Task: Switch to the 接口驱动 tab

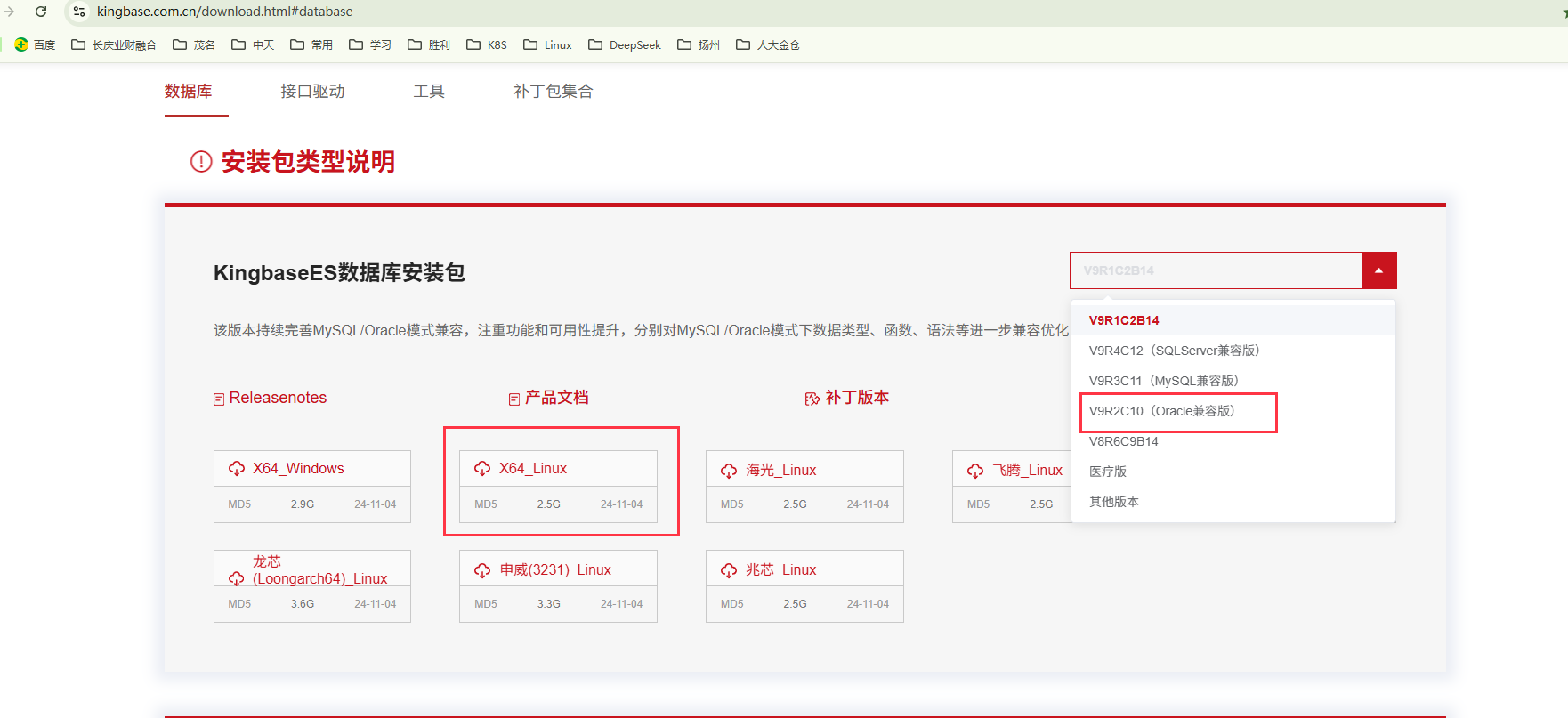Action: point(312,91)
